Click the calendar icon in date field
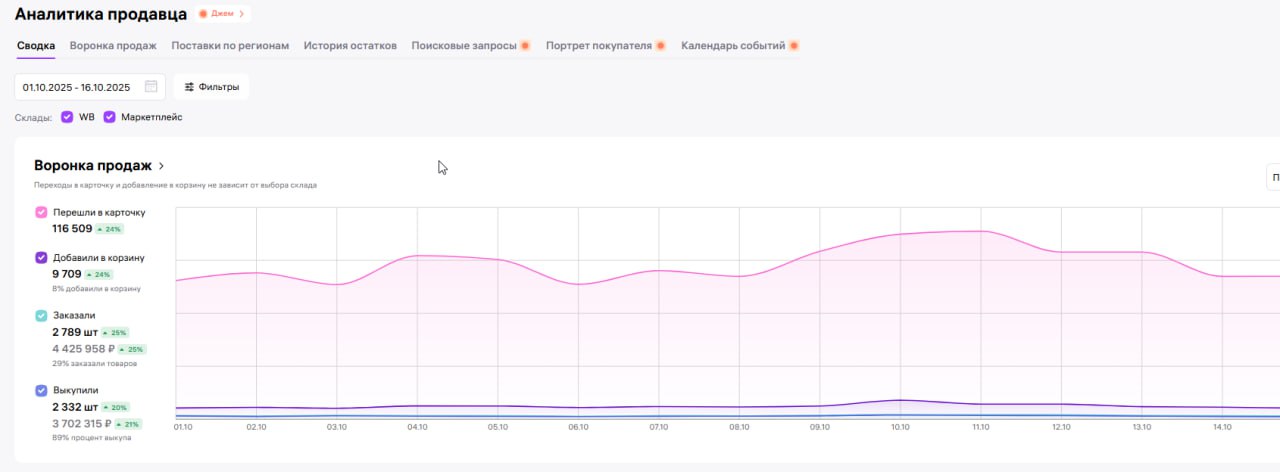This screenshot has width=1280, height=472. (x=151, y=87)
